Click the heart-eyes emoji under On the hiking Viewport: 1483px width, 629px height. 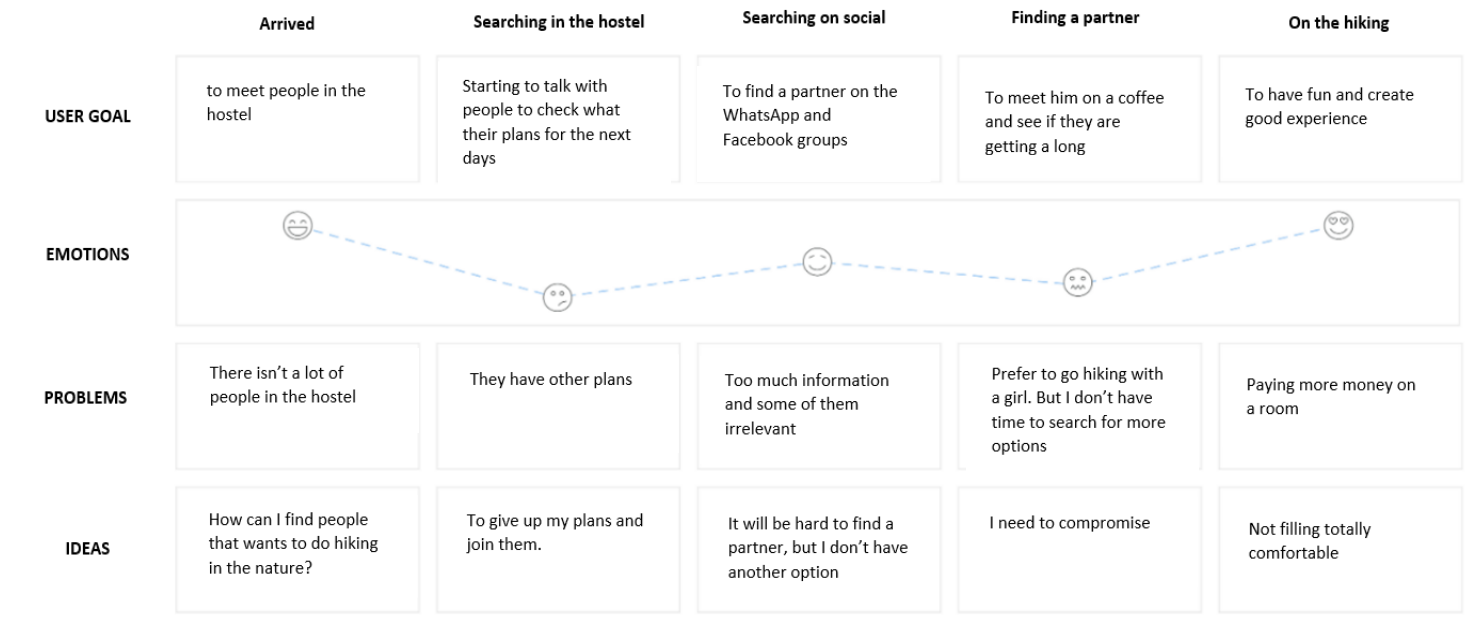click(1338, 226)
